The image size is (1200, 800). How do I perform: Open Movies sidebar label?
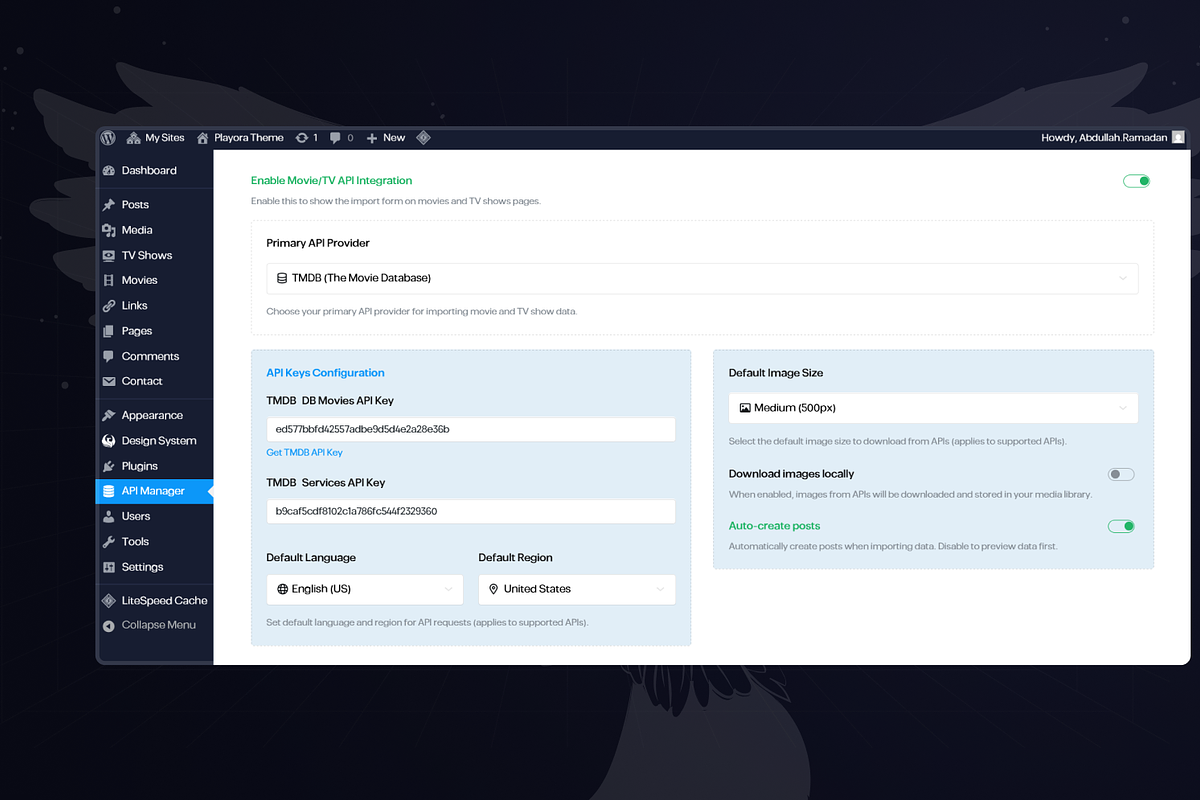(140, 281)
